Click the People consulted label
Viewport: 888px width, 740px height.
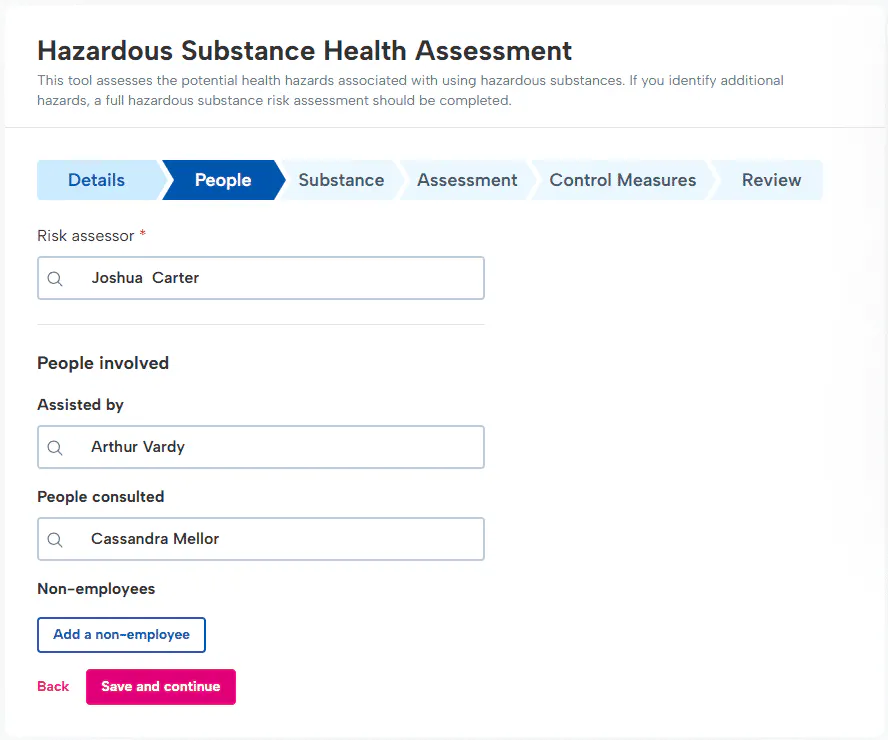point(100,497)
